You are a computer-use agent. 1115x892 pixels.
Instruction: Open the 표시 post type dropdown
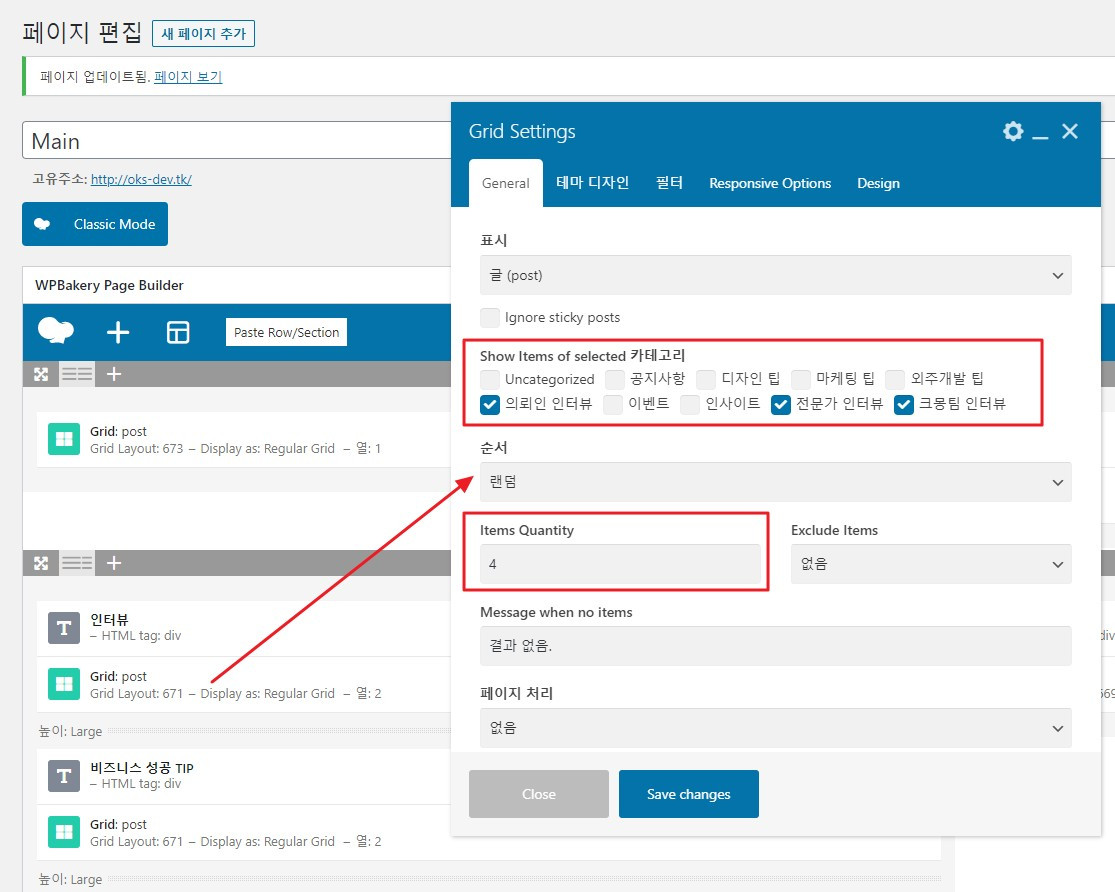(776, 275)
